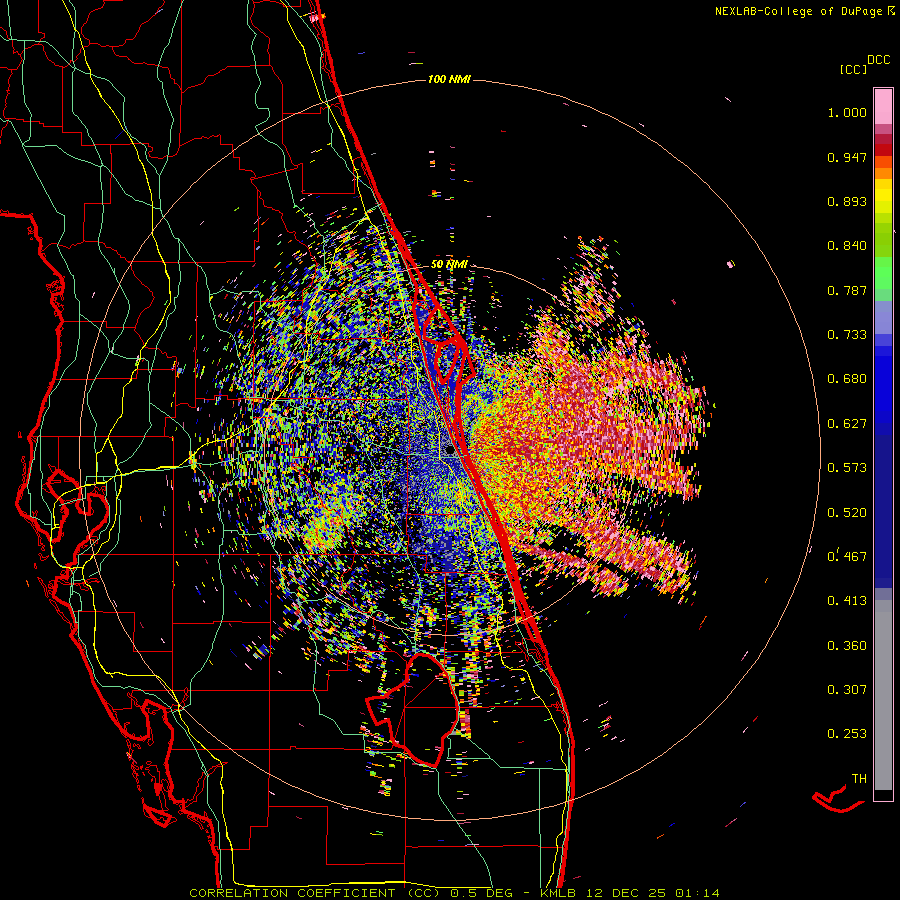Click the 0.5 DEG elevation text

(481, 893)
